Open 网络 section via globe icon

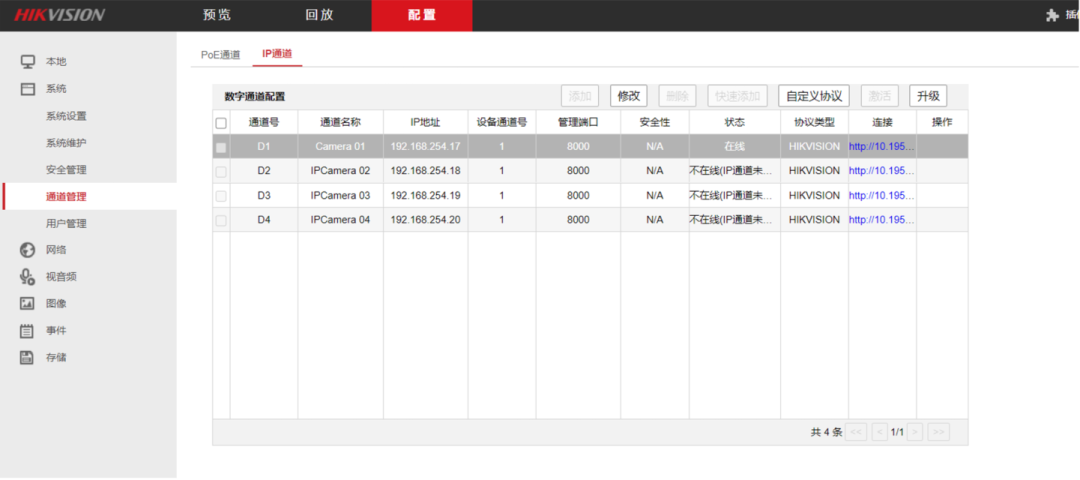28,250
